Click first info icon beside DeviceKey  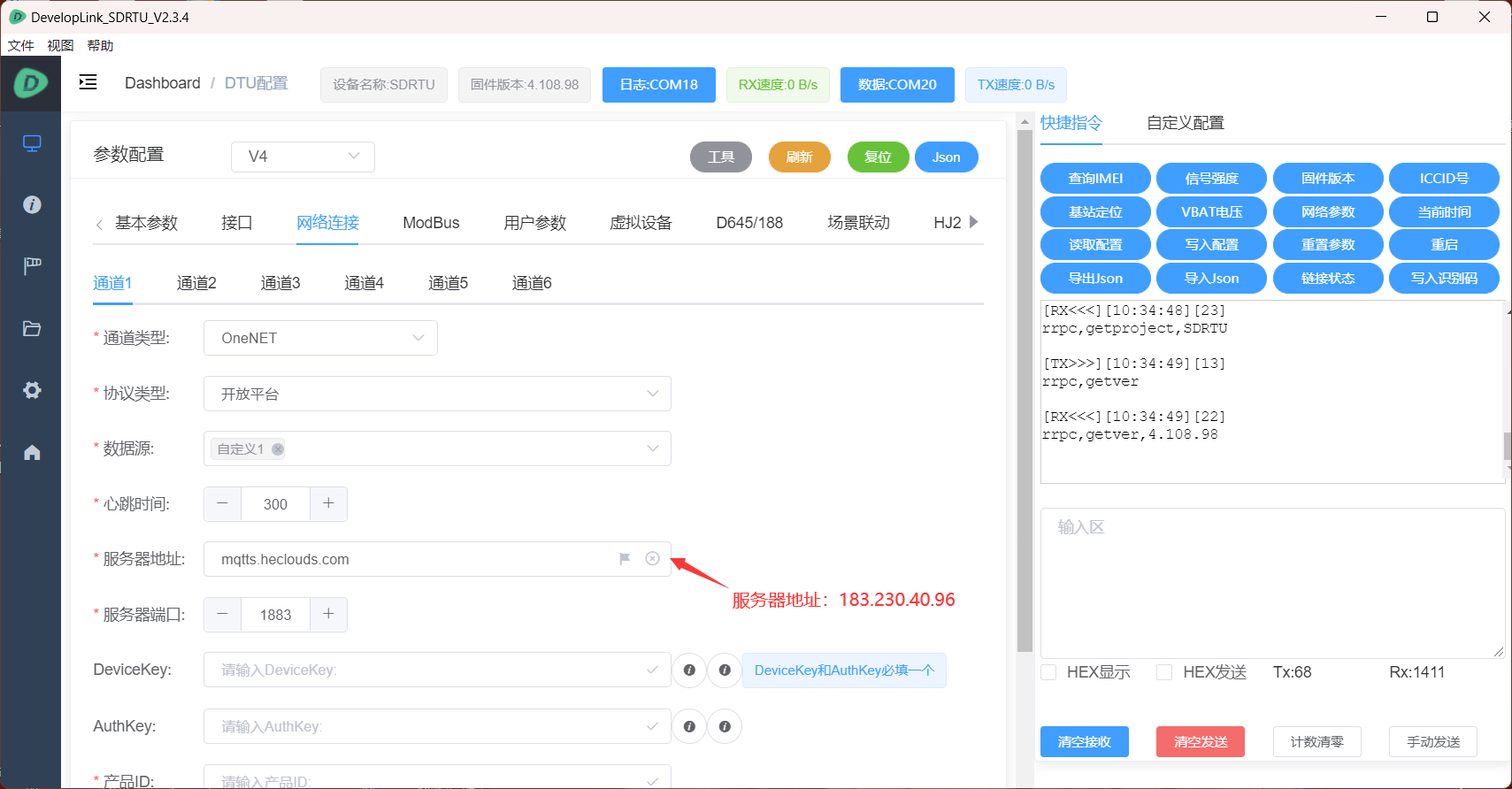pyautogui.click(x=689, y=670)
